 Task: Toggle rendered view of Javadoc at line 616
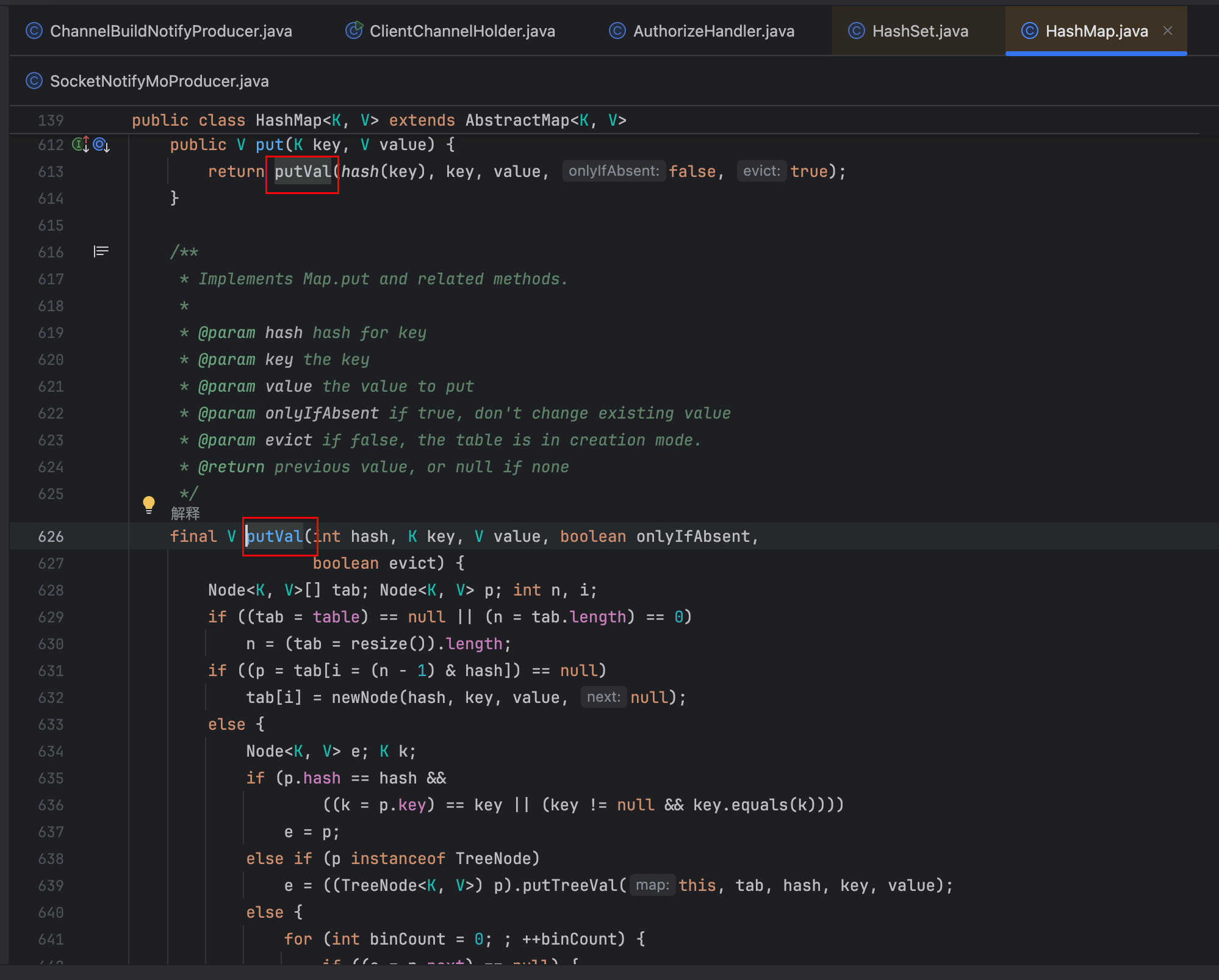(101, 251)
